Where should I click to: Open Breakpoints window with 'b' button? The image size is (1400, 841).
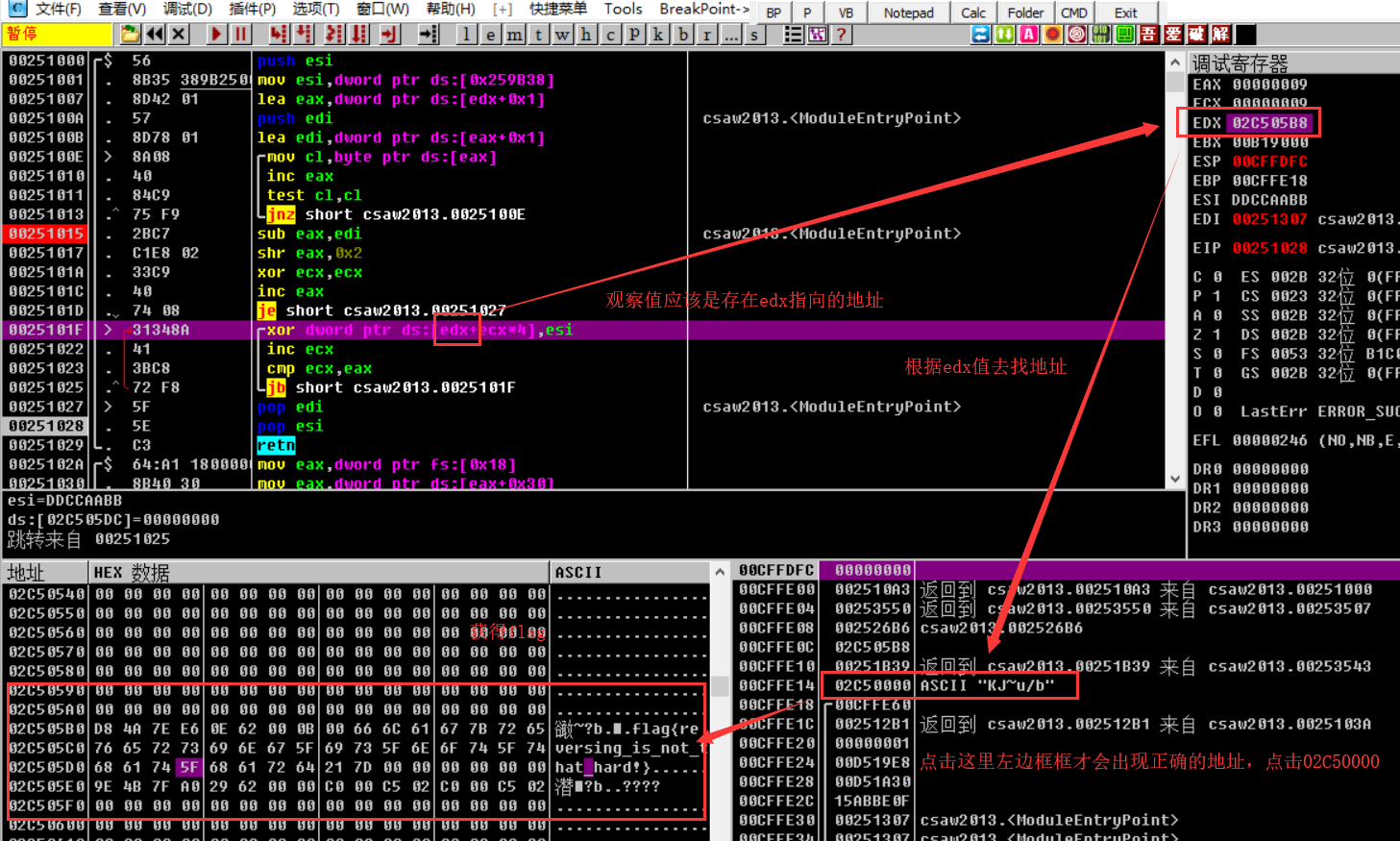(x=683, y=35)
